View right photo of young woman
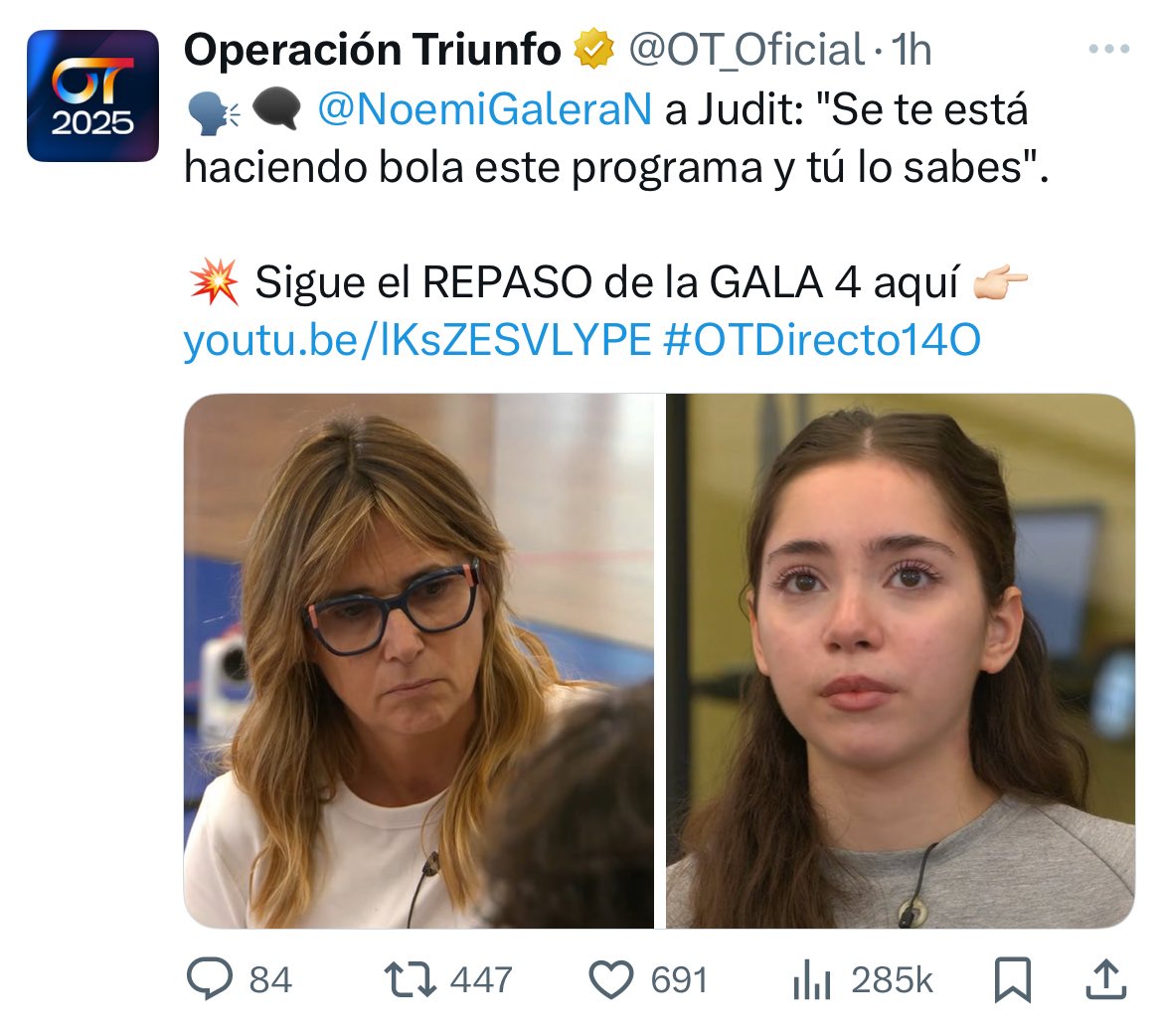The image size is (1163, 1036). click(901, 660)
